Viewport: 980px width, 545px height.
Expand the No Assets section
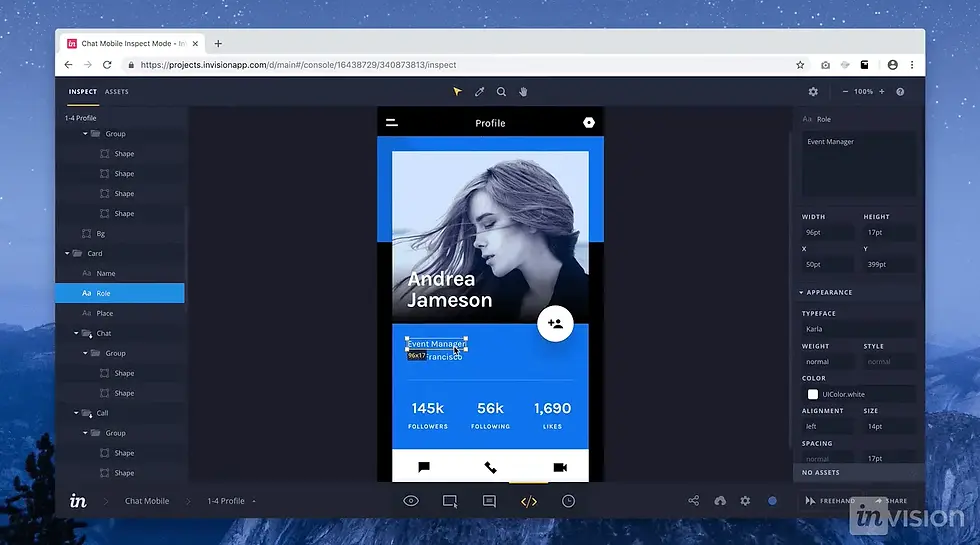click(858, 472)
